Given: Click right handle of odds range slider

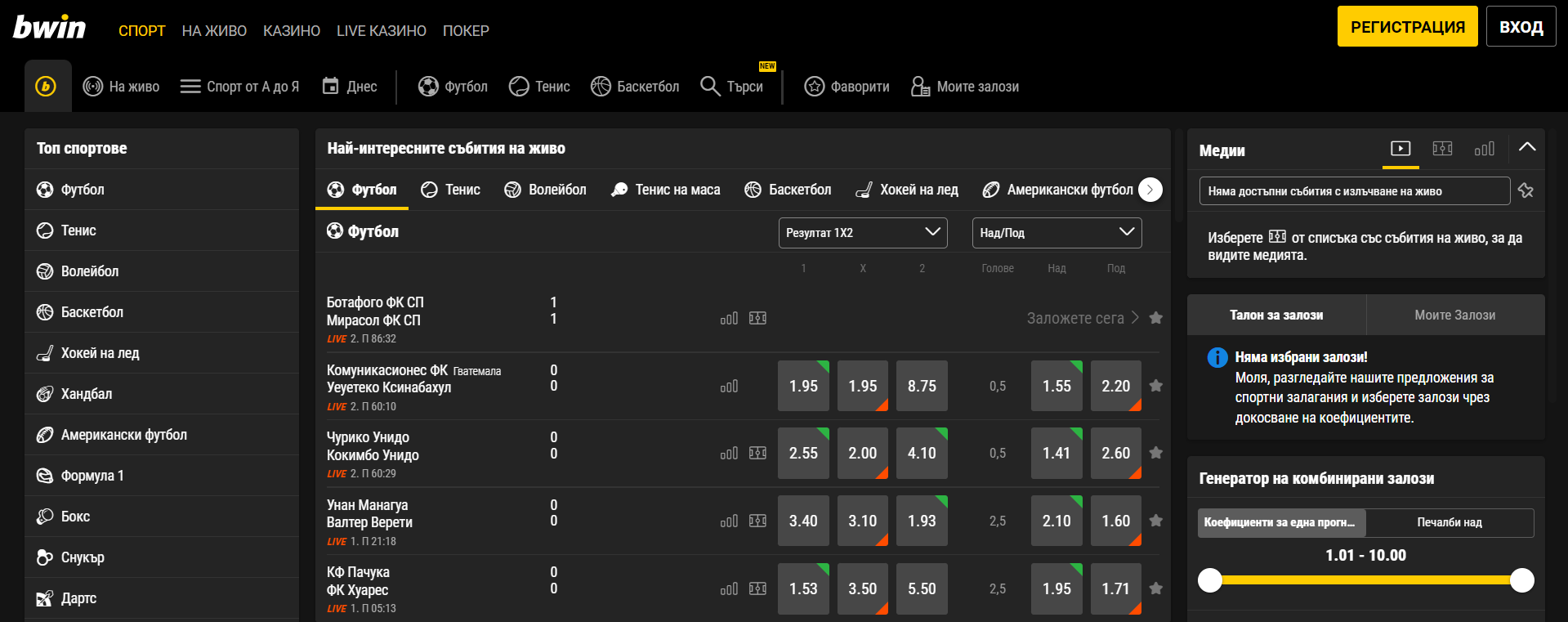Looking at the screenshot, I should (x=1521, y=580).
